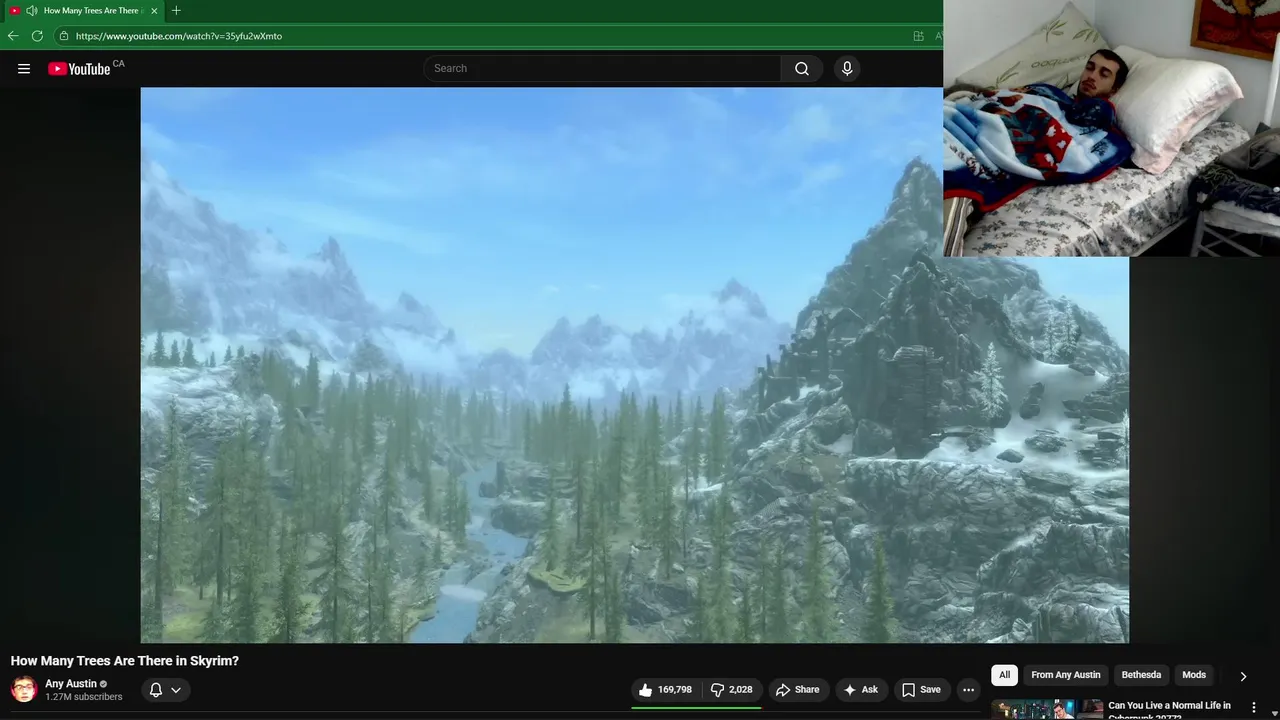Open the Ask AI button

point(860,690)
